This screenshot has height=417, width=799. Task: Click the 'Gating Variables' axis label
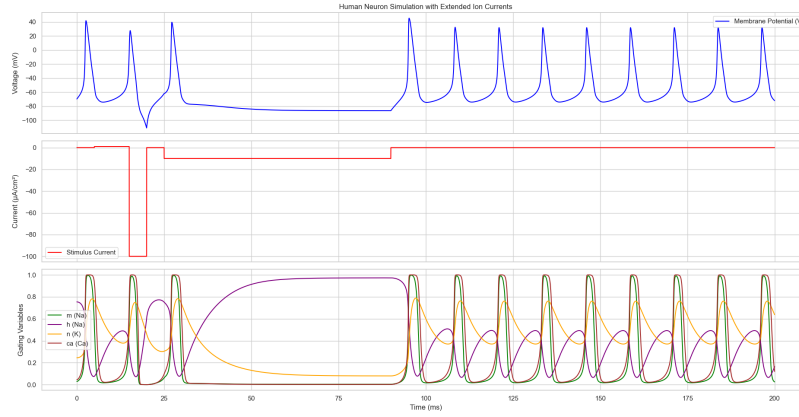point(21,330)
